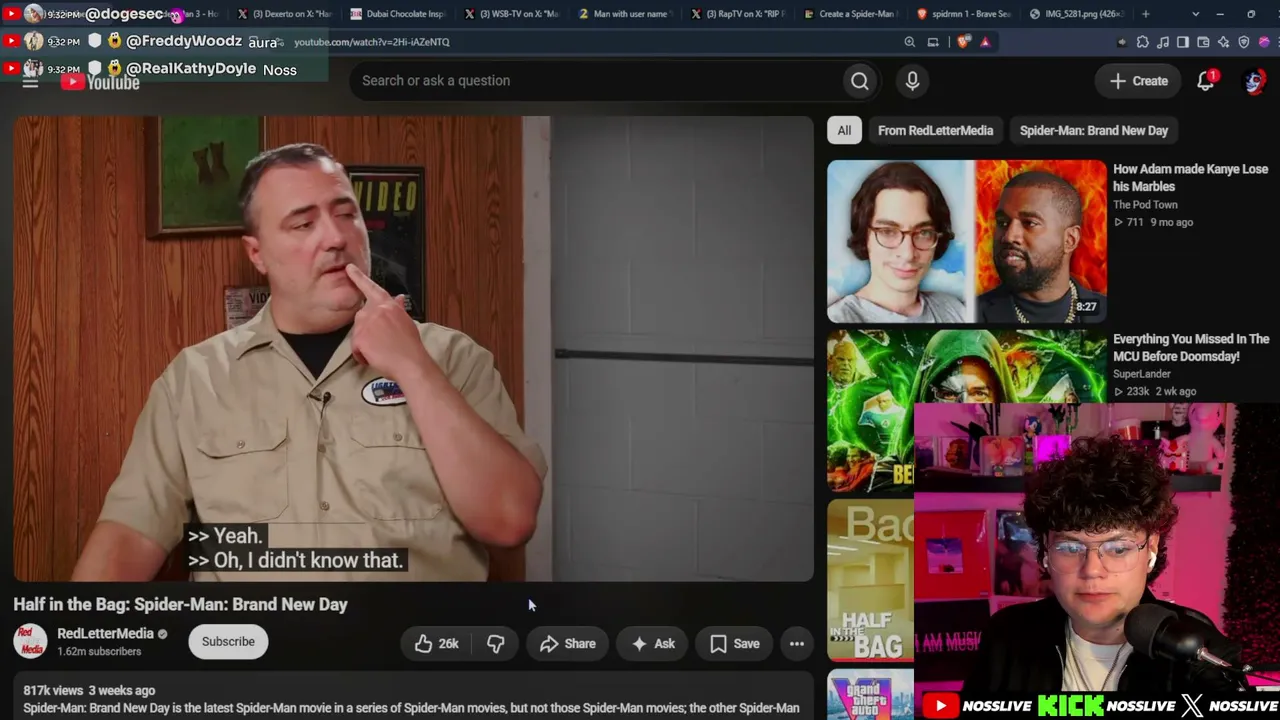The width and height of the screenshot is (1280, 720).
Task: Open the RedLetterMedia channel name link
Action: pyautogui.click(x=105, y=634)
